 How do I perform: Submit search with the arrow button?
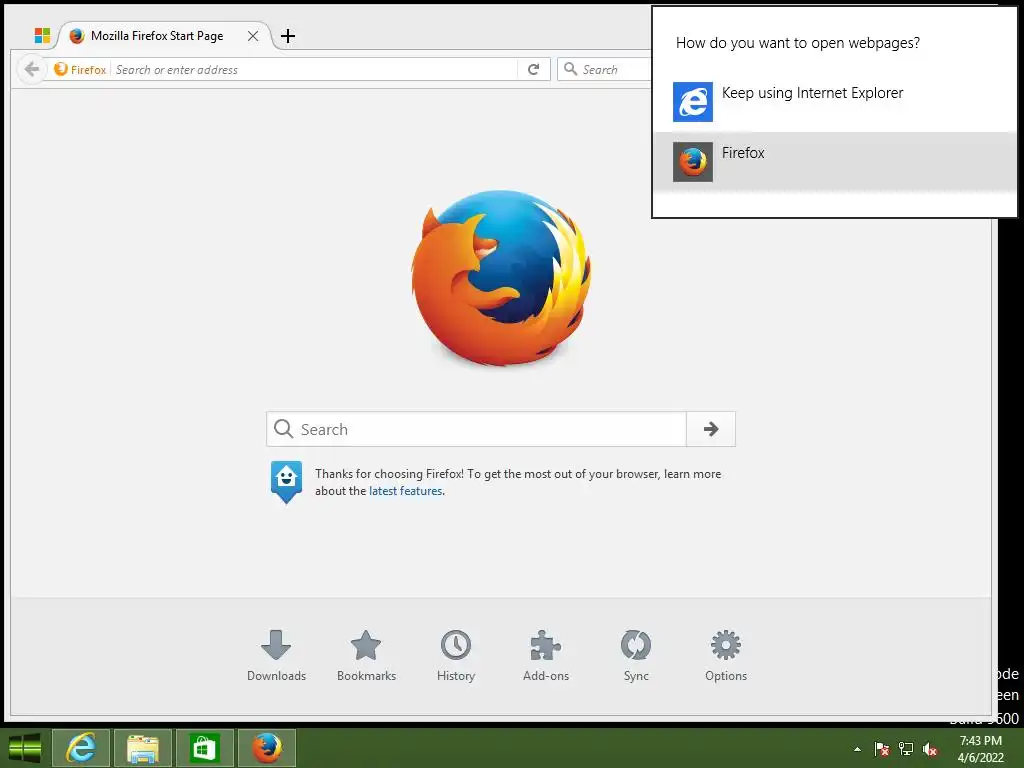coord(711,429)
